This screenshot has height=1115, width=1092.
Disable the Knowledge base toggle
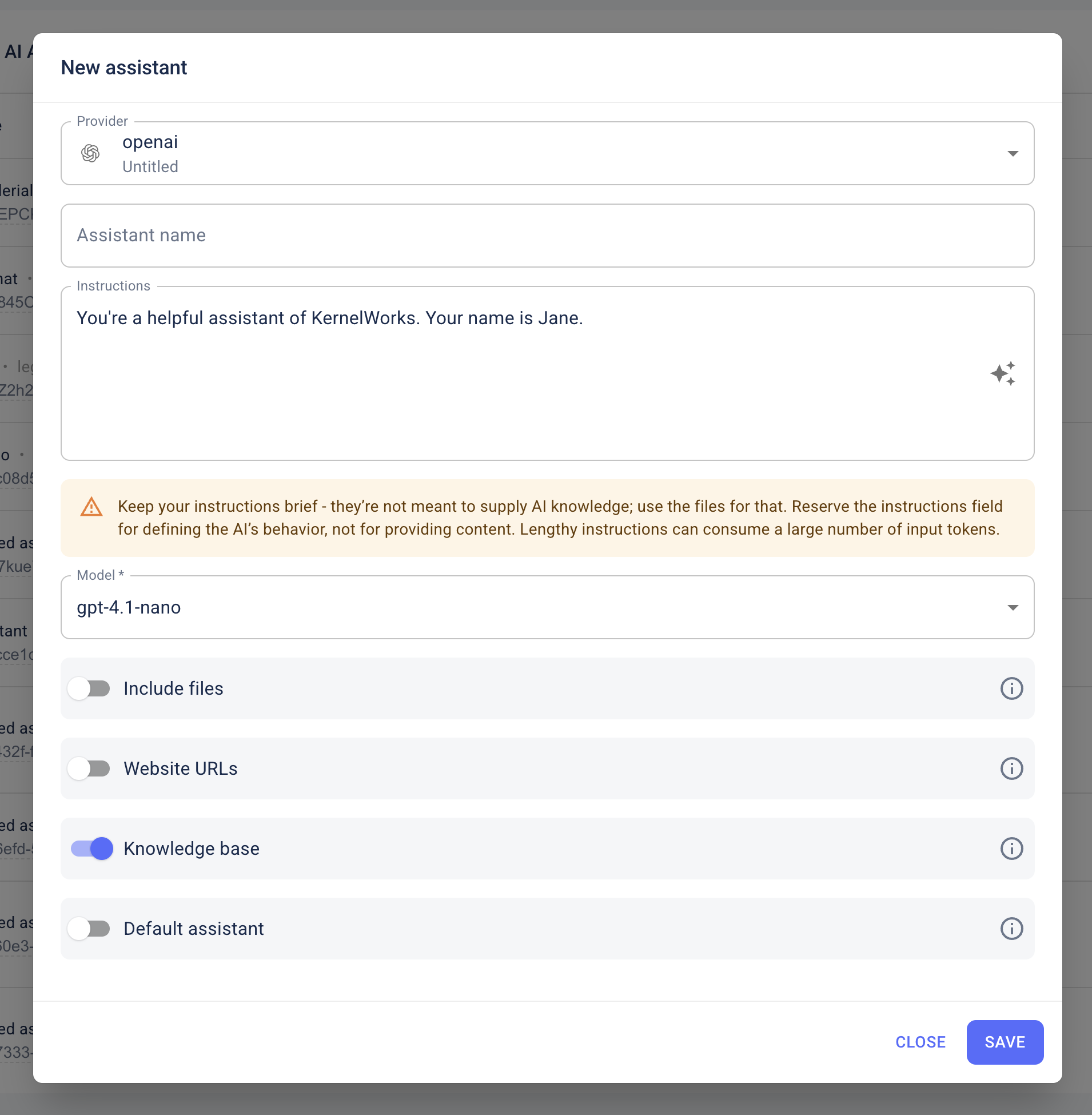coord(92,849)
